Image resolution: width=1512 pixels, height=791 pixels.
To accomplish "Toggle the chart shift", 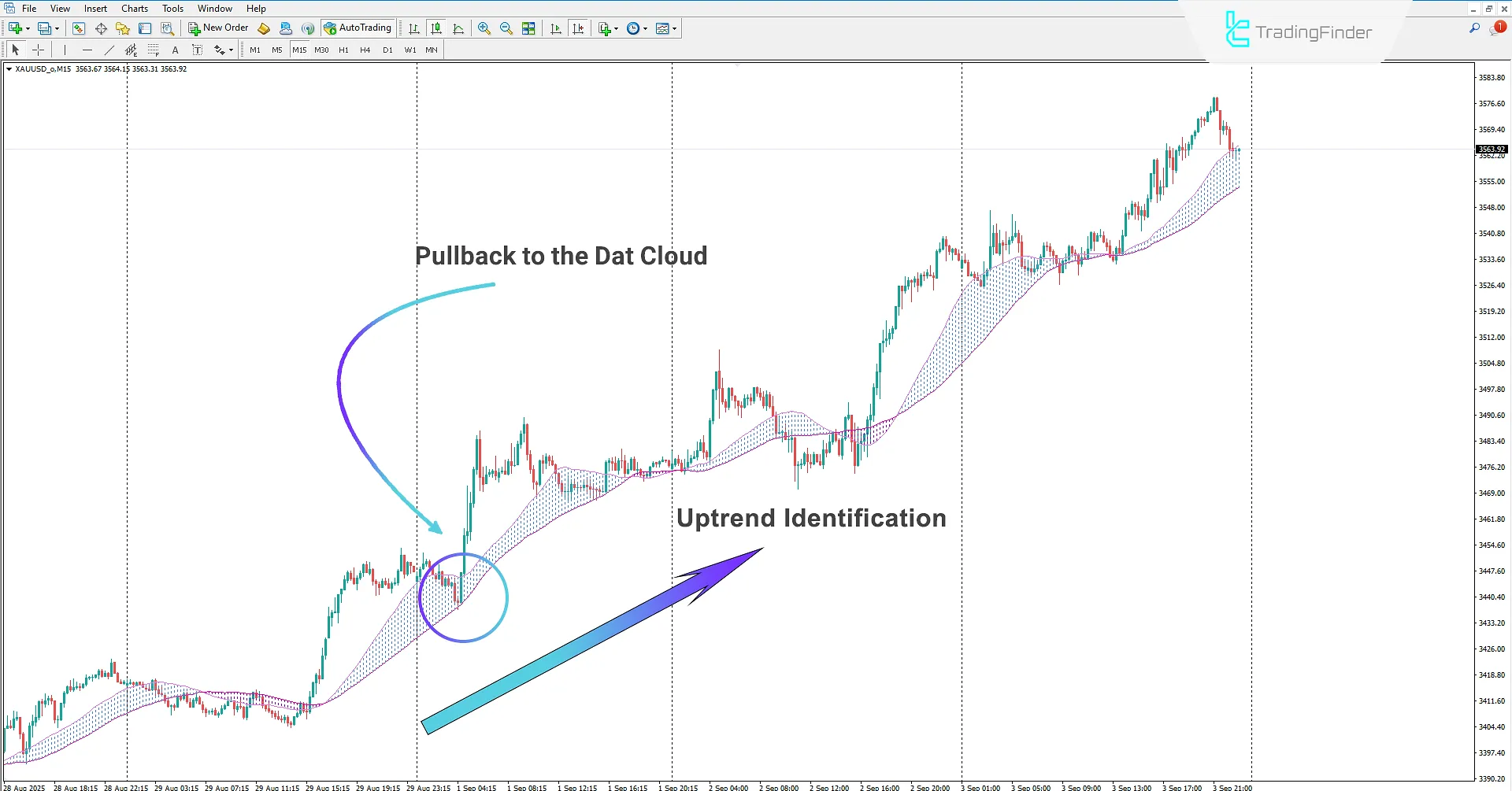I will pos(579,28).
